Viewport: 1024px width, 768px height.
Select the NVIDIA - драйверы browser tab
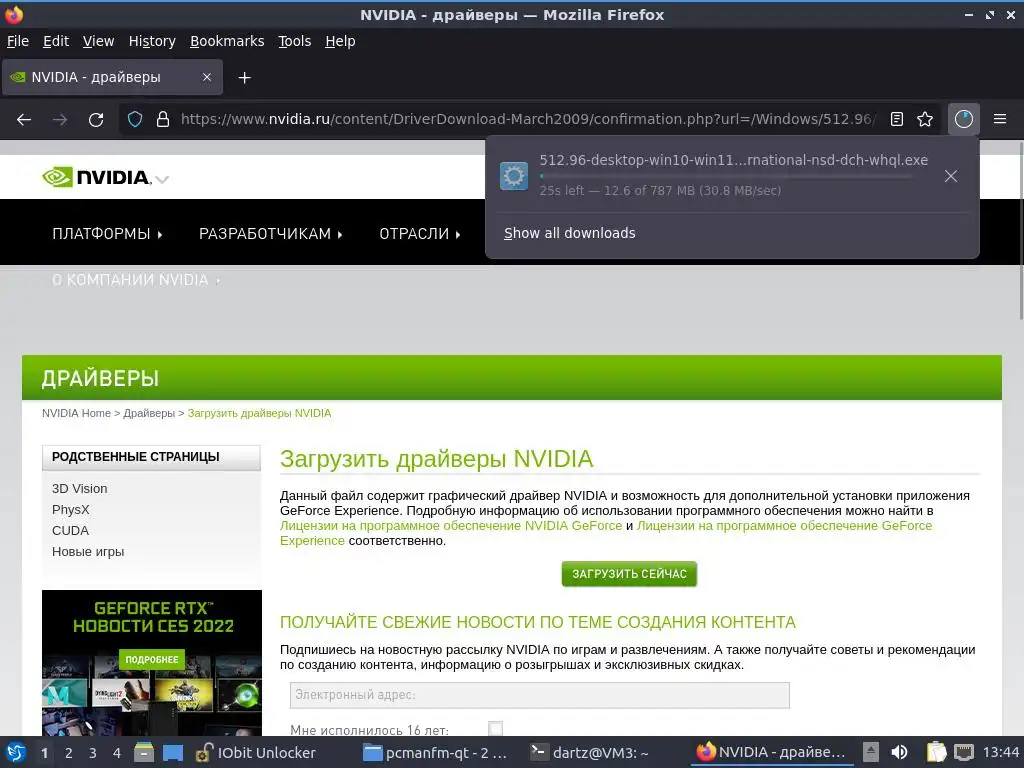tap(112, 77)
